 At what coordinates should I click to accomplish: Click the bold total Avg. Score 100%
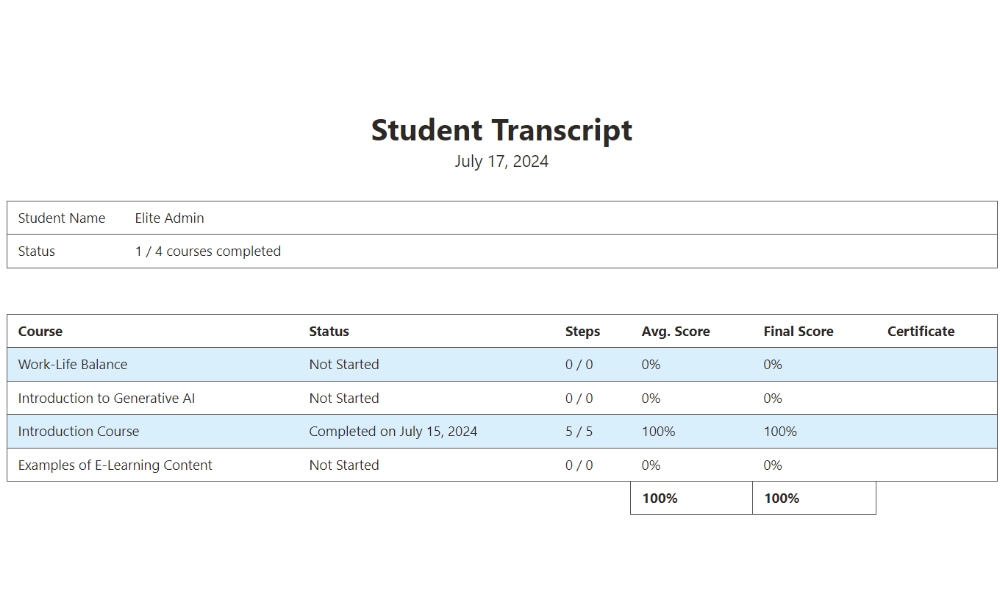[660, 498]
